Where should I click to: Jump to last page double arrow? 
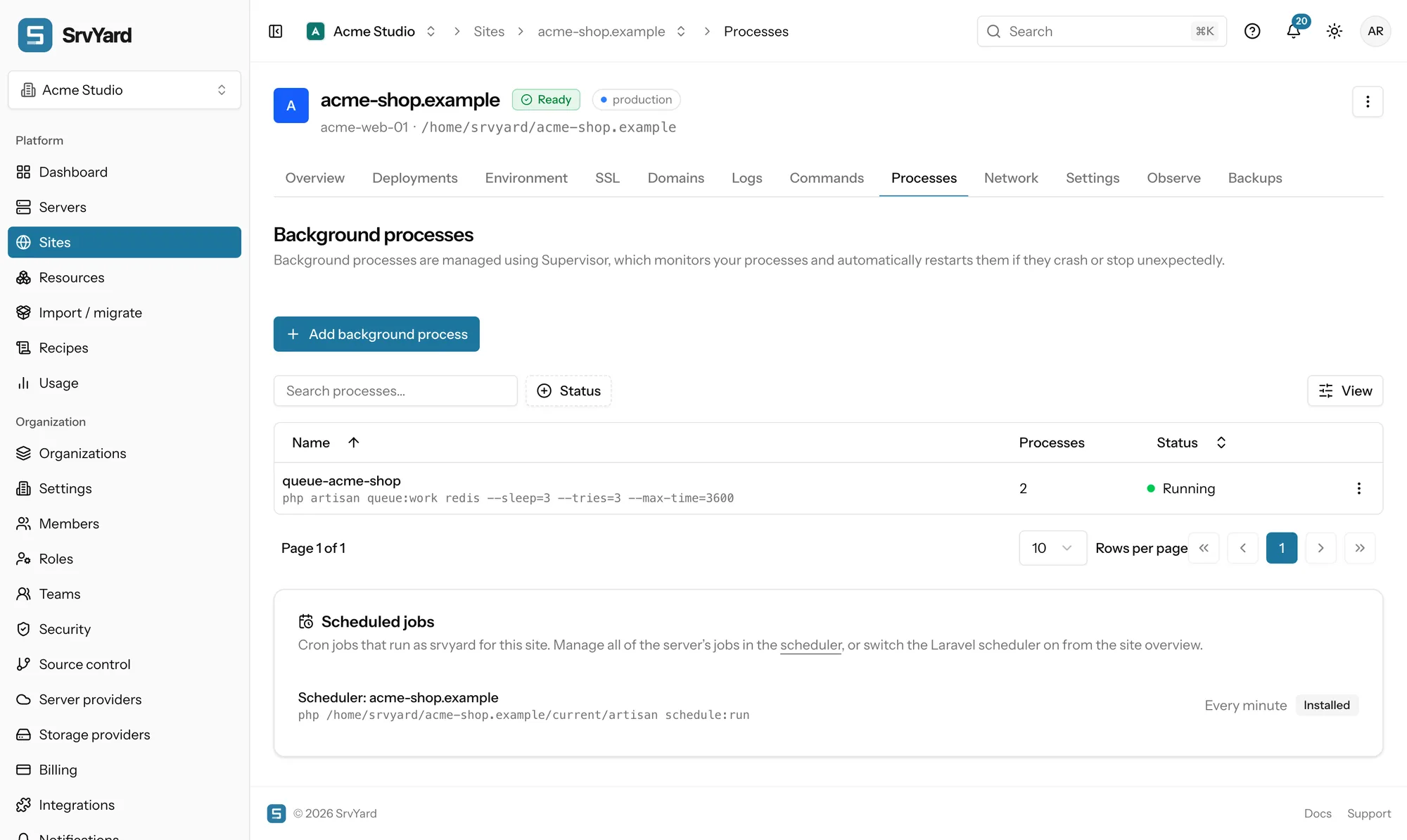pos(1360,548)
